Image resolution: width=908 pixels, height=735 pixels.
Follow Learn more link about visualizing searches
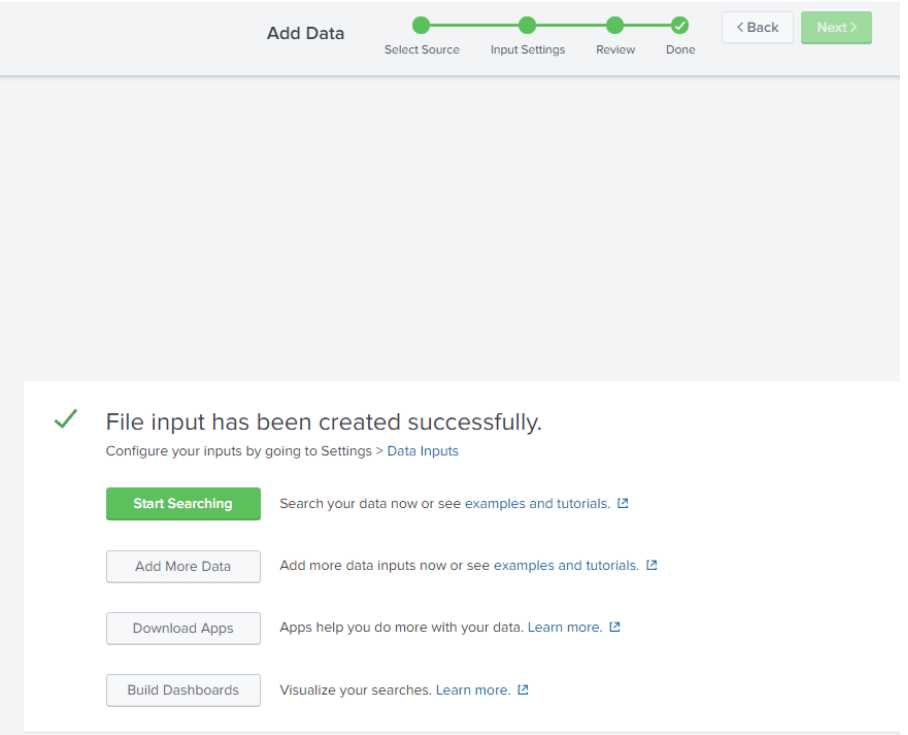click(x=473, y=690)
